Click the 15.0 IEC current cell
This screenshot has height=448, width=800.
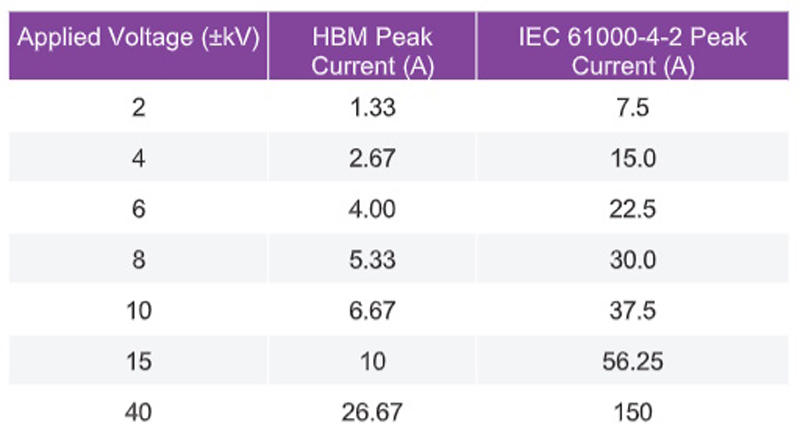click(x=633, y=159)
